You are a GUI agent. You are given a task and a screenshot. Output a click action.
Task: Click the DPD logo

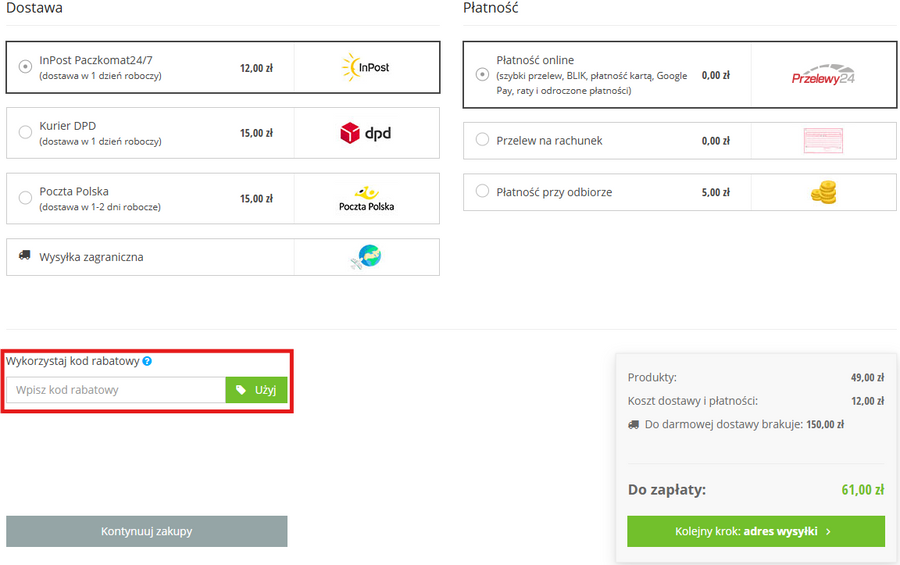click(x=366, y=132)
